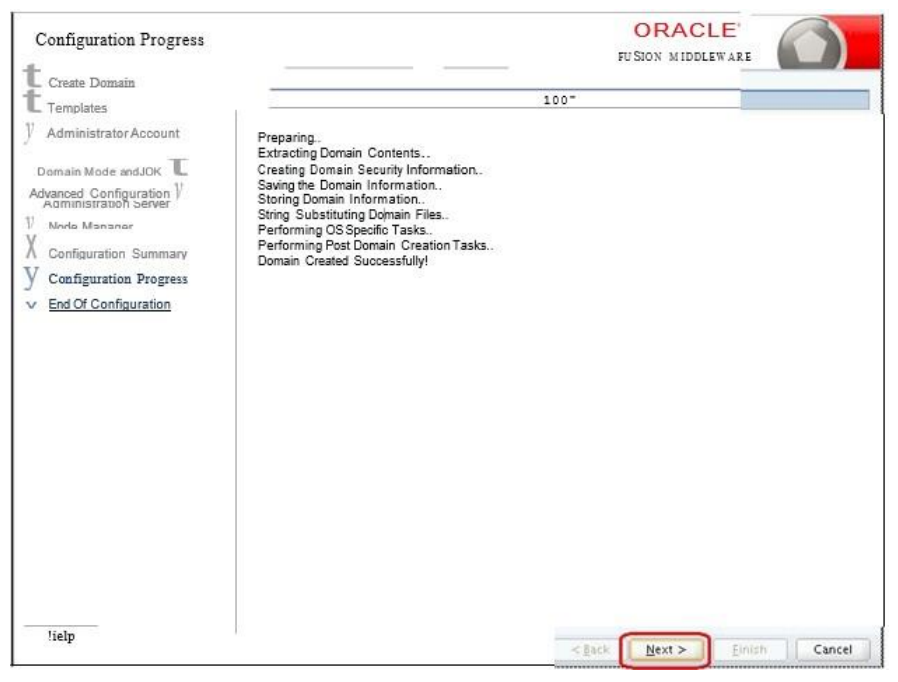Click 'Domain Created Successfully!' message

coord(342,261)
